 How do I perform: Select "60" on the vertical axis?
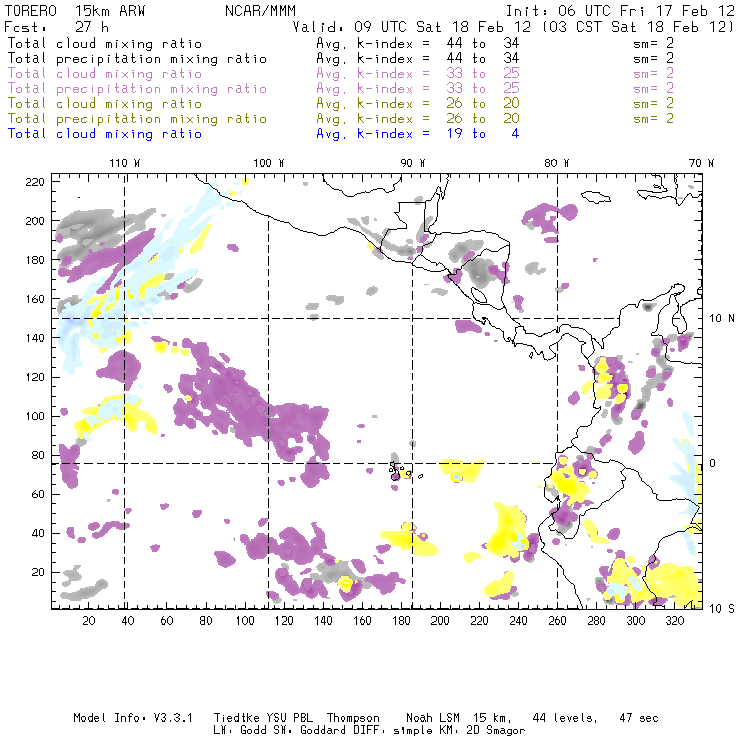pos(38,494)
